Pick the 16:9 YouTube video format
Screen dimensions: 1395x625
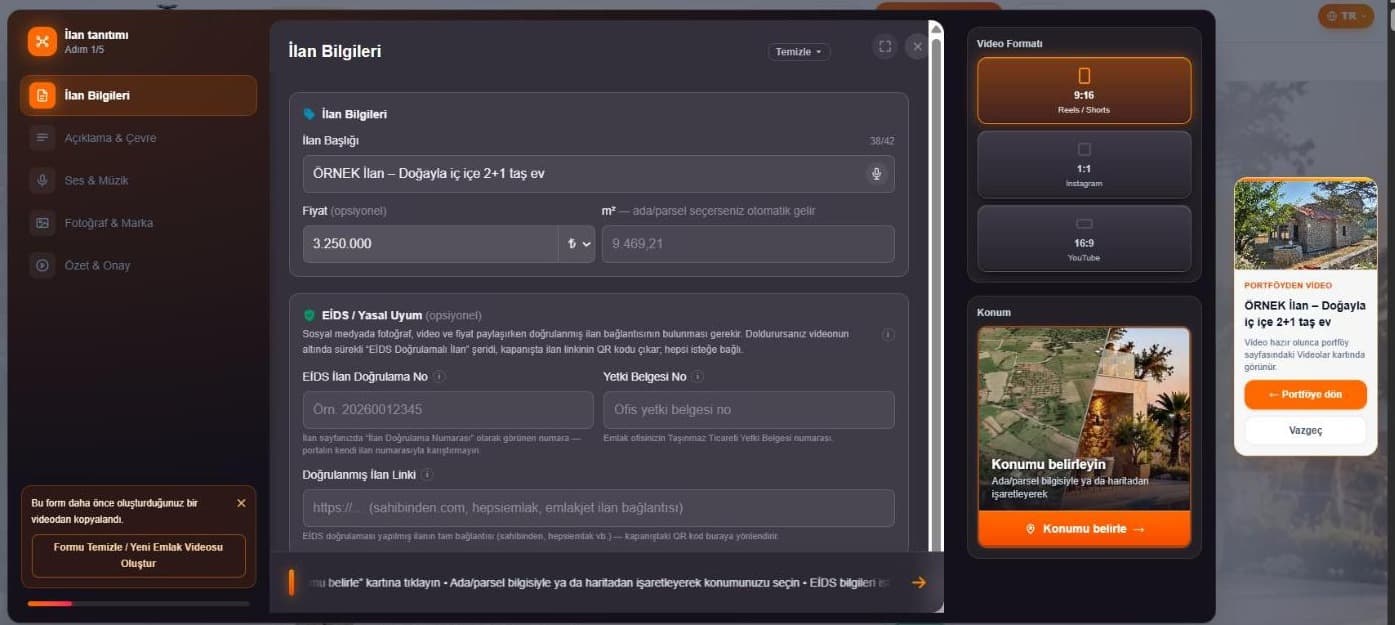pos(1084,238)
